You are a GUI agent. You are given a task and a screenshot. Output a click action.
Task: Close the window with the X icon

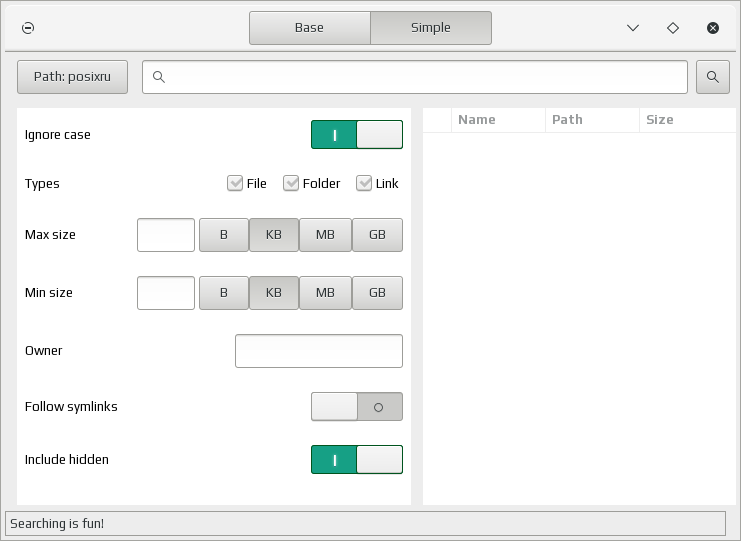coord(713,28)
